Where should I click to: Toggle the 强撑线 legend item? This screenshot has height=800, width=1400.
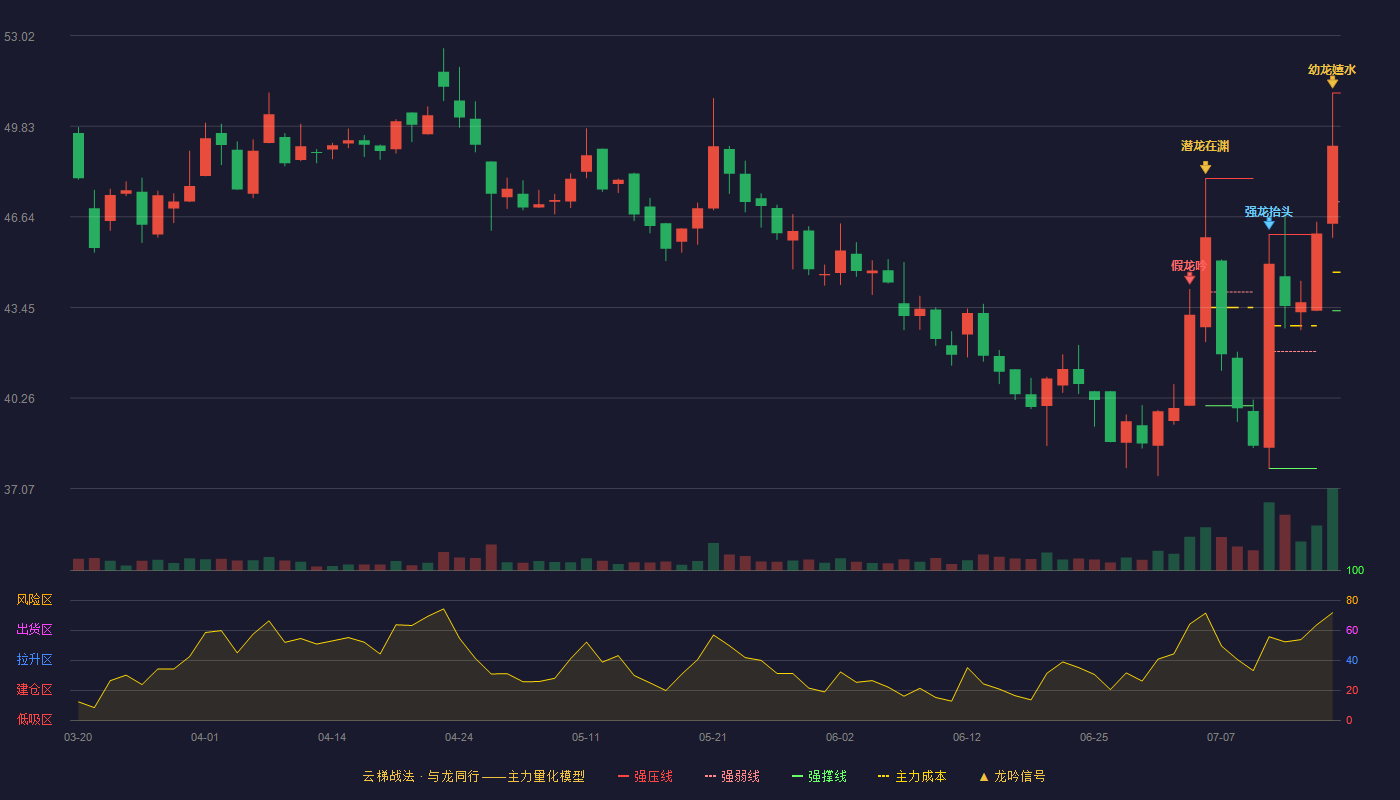[x=819, y=776]
